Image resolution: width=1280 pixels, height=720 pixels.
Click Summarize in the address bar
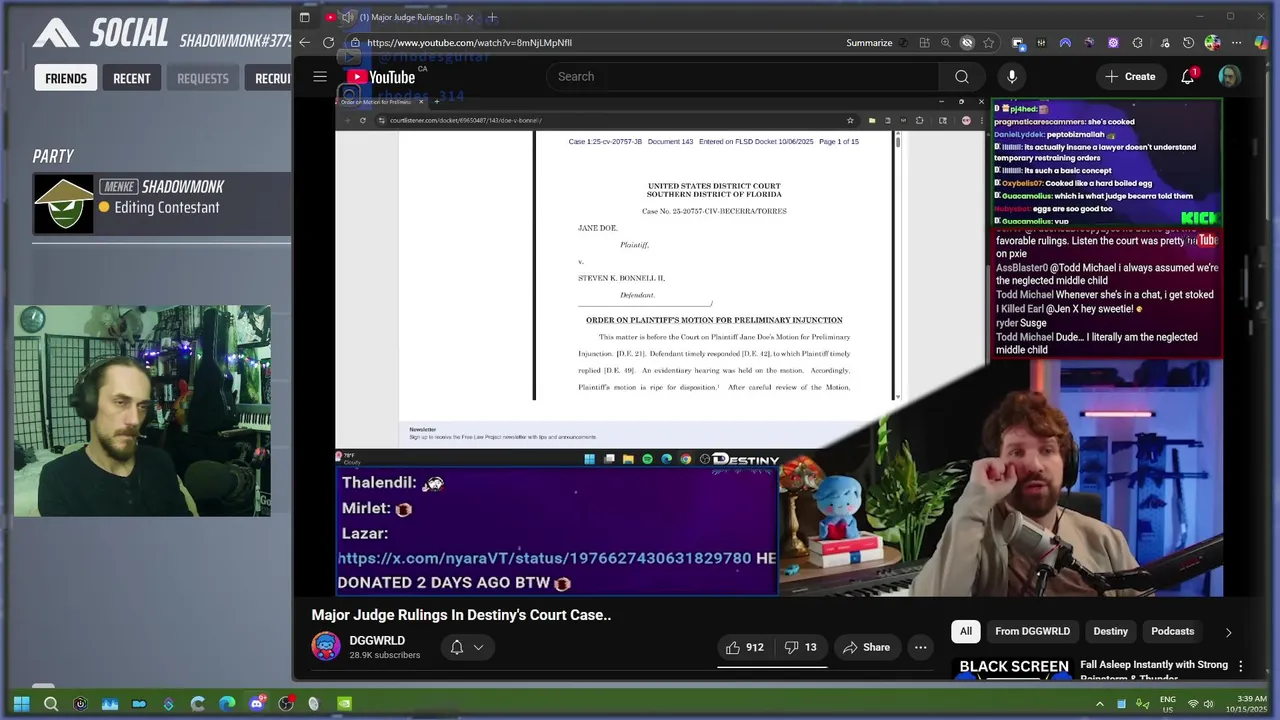coord(869,43)
